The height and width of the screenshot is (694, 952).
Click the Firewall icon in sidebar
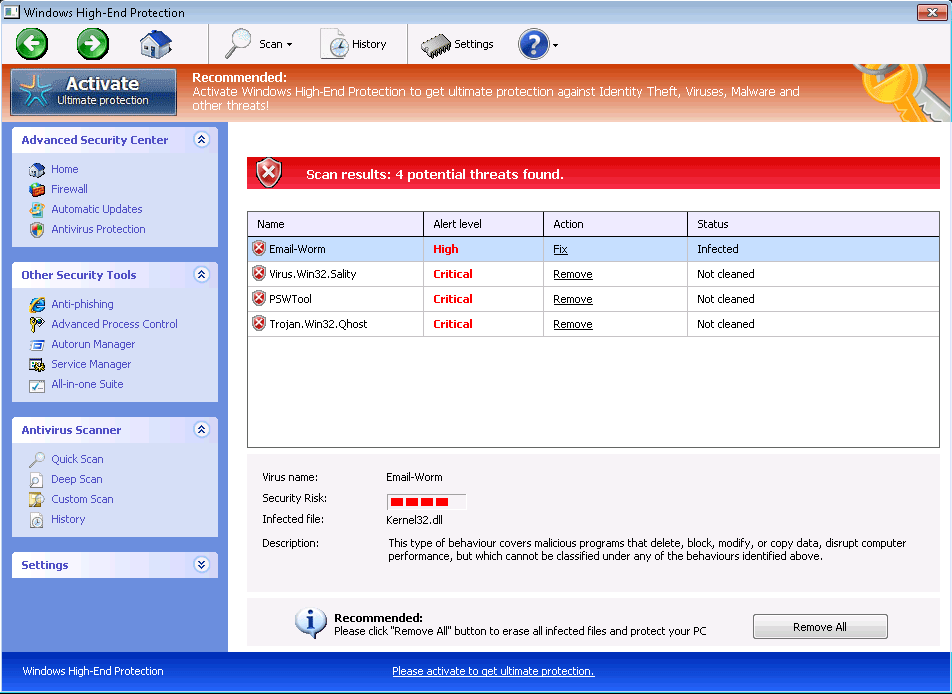coord(37,189)
